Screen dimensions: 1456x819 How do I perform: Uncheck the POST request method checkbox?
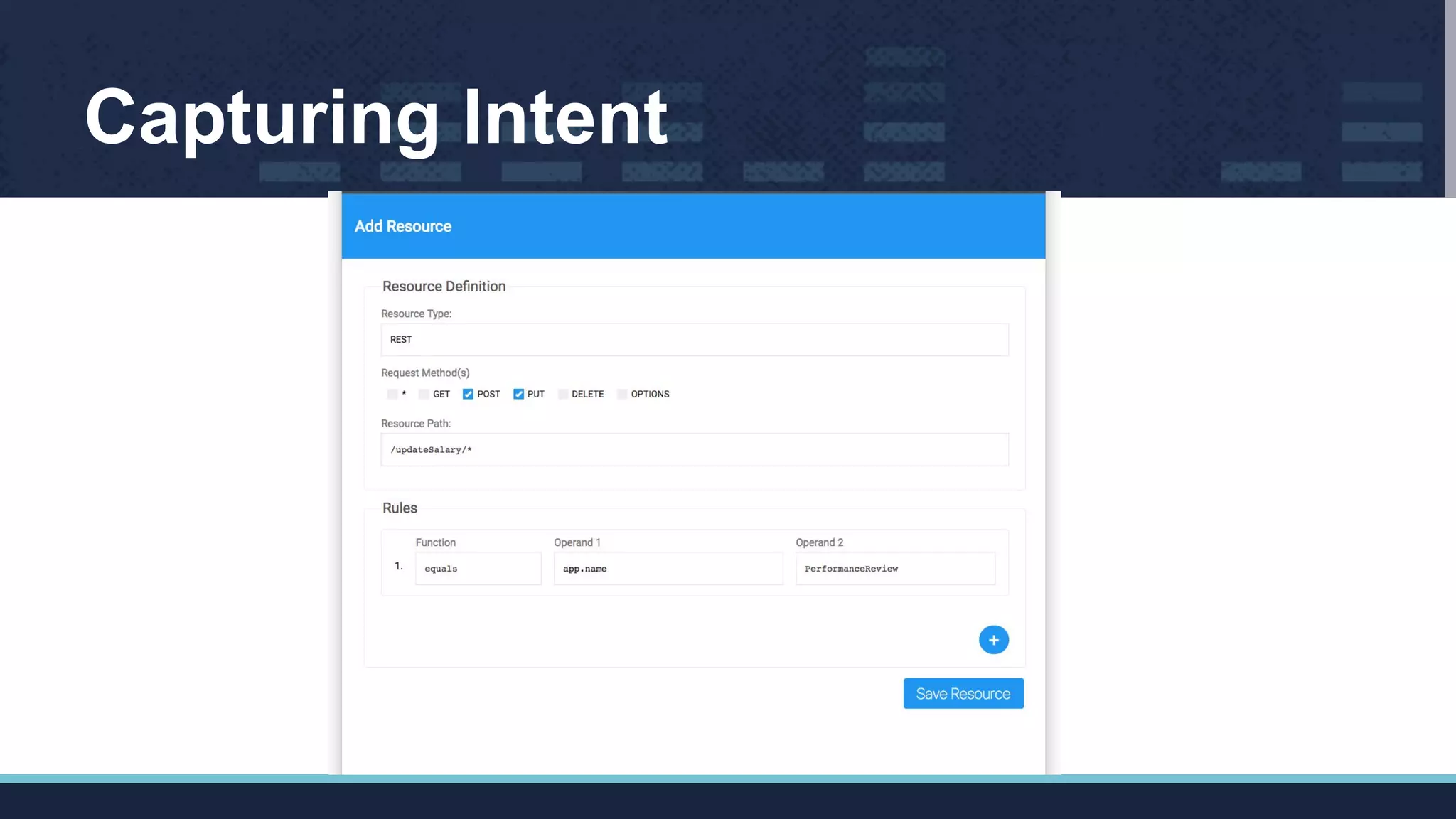pyautogui.click(x=468, y=394)
